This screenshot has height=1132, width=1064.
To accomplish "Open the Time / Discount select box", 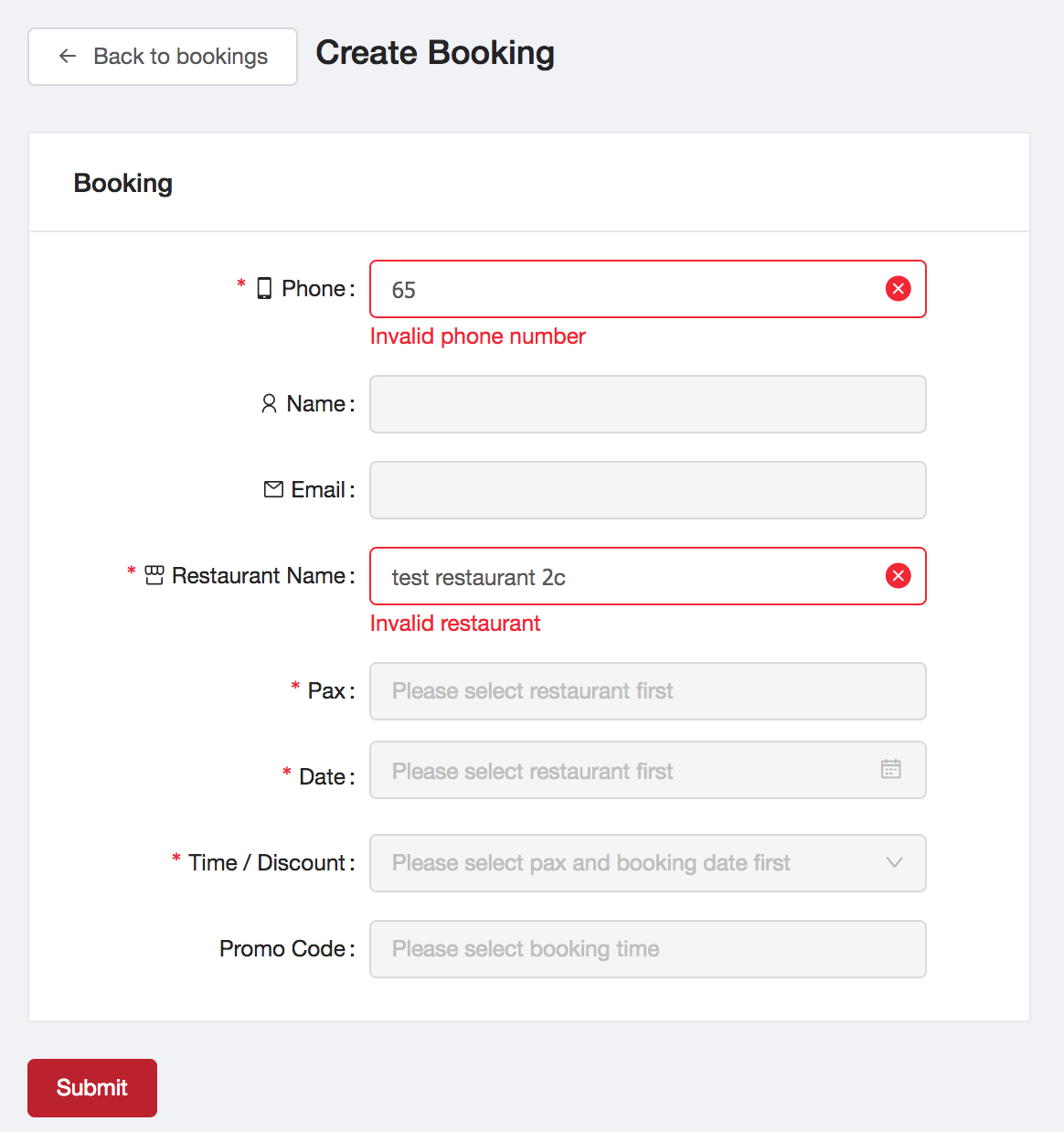I will [648, 863].
